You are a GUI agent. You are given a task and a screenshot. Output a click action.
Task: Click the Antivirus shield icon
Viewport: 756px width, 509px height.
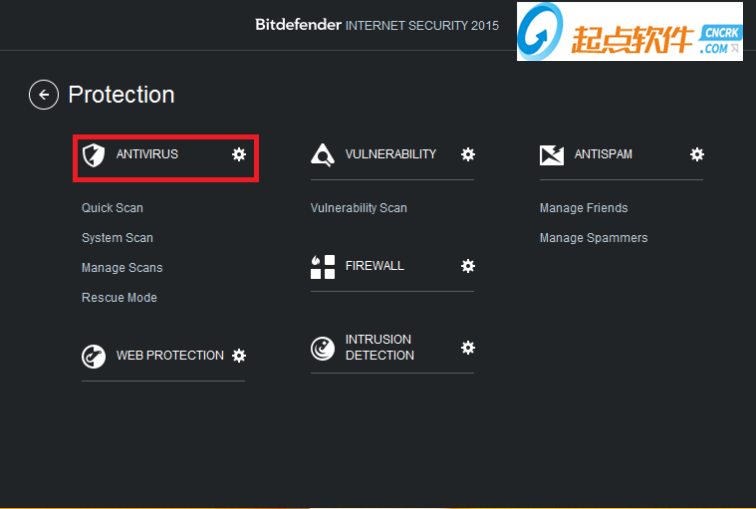(x=93, y=155)
